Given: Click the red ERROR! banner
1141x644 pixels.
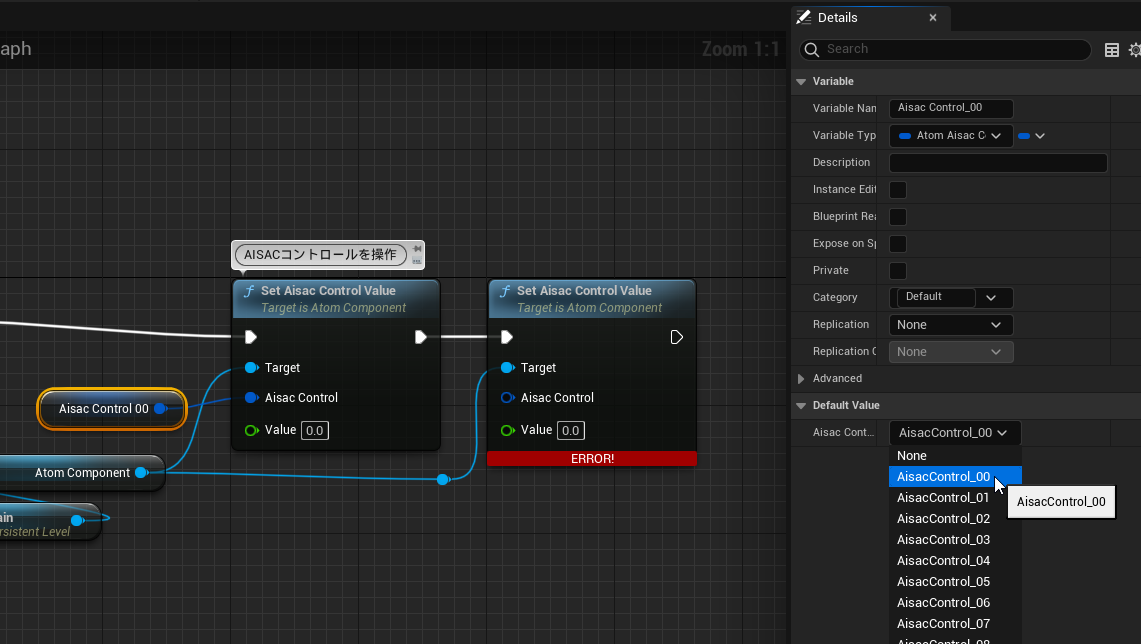Looking at the screenshot, I should (592, 458).
